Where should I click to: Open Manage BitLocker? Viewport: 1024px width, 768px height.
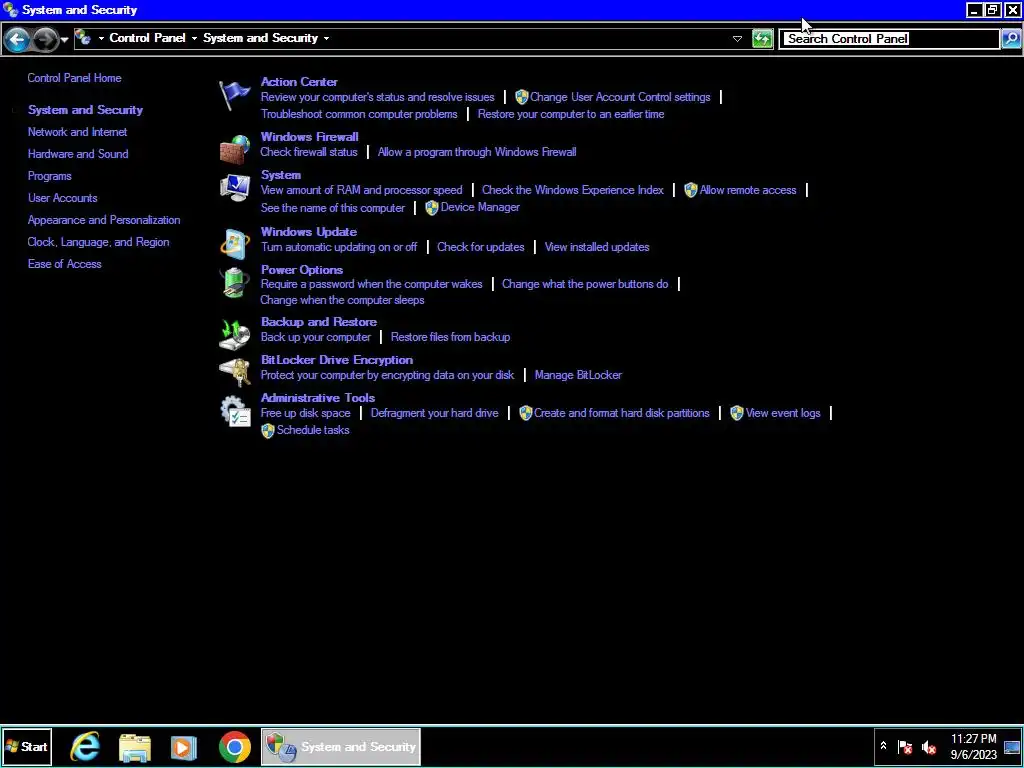click(x=578, y=375)
